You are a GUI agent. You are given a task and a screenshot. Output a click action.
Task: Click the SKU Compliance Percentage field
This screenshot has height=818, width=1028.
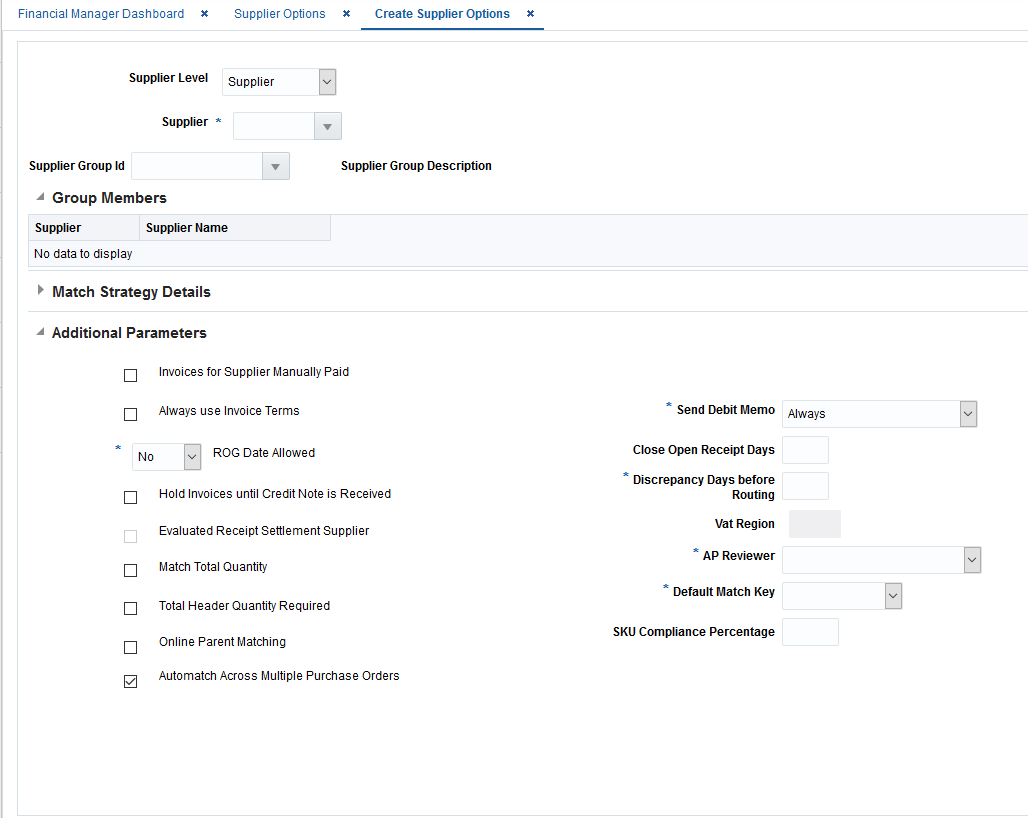click(810, 631)
